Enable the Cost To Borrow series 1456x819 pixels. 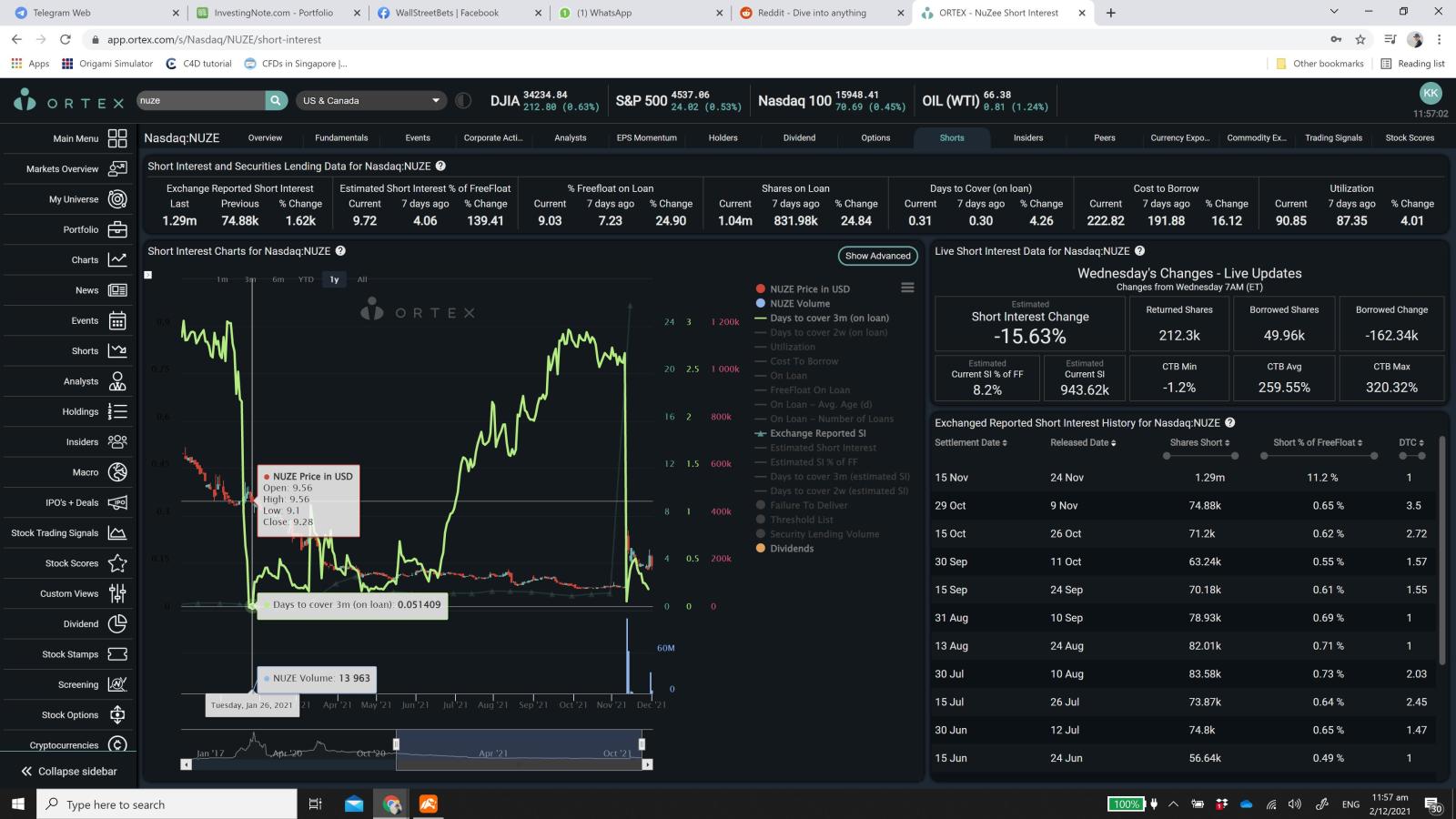[x=796, y=361]
